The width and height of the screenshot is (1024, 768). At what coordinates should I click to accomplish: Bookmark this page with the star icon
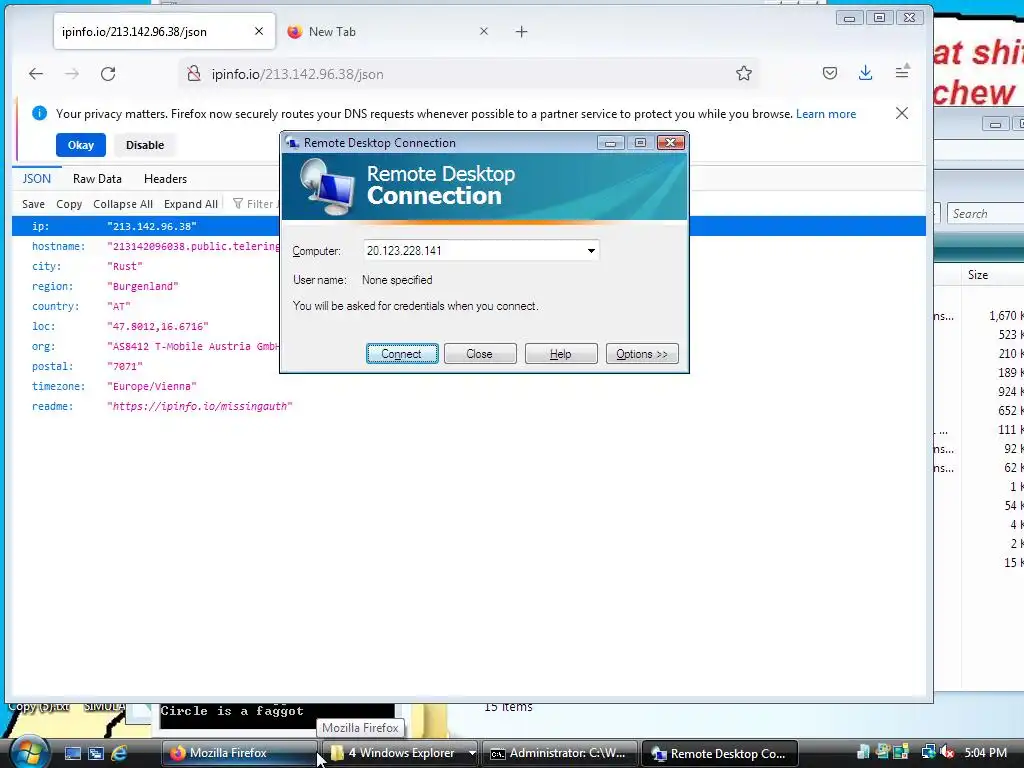pyautogui.click(x=743, y=74)
